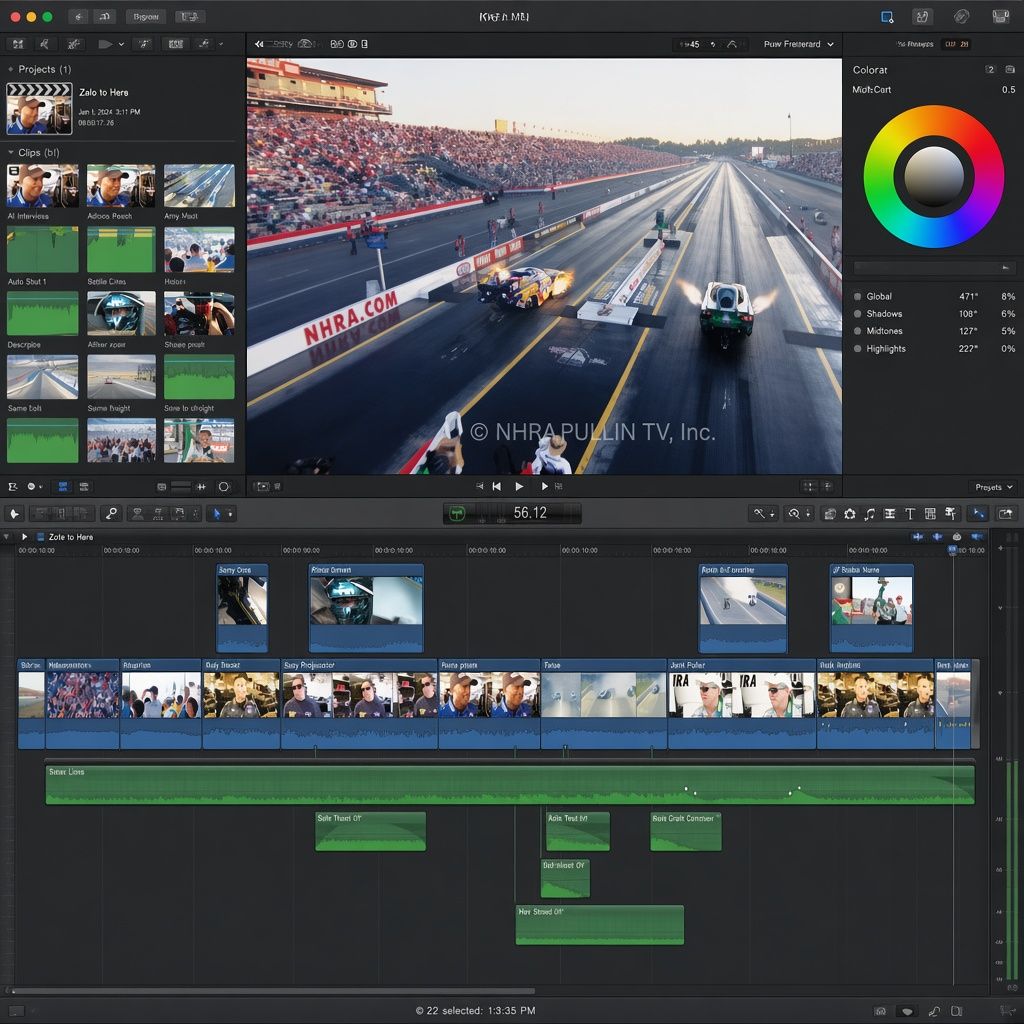The image size is (1024, 1024).
Task: Select the Hav Stored Of audio clip
Action: coord(600,925)
